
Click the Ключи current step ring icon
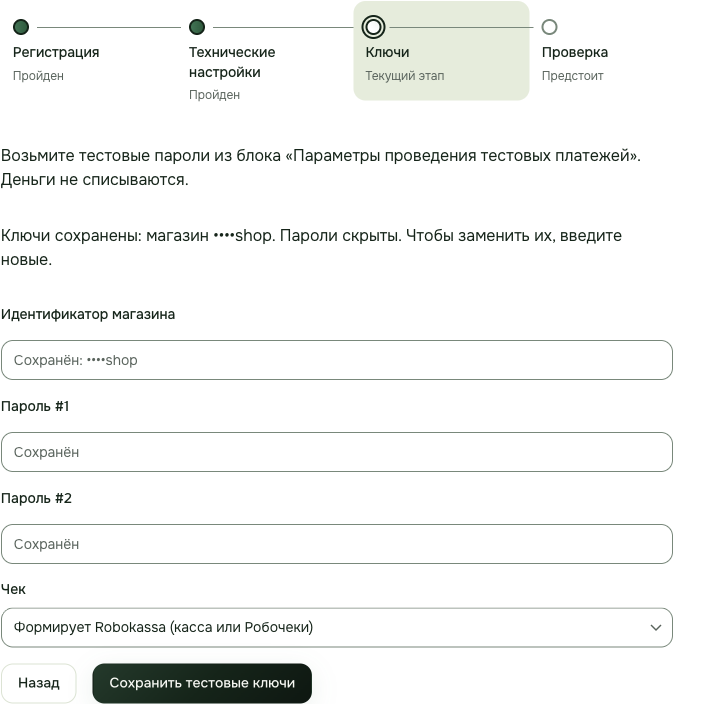(373, 27)
